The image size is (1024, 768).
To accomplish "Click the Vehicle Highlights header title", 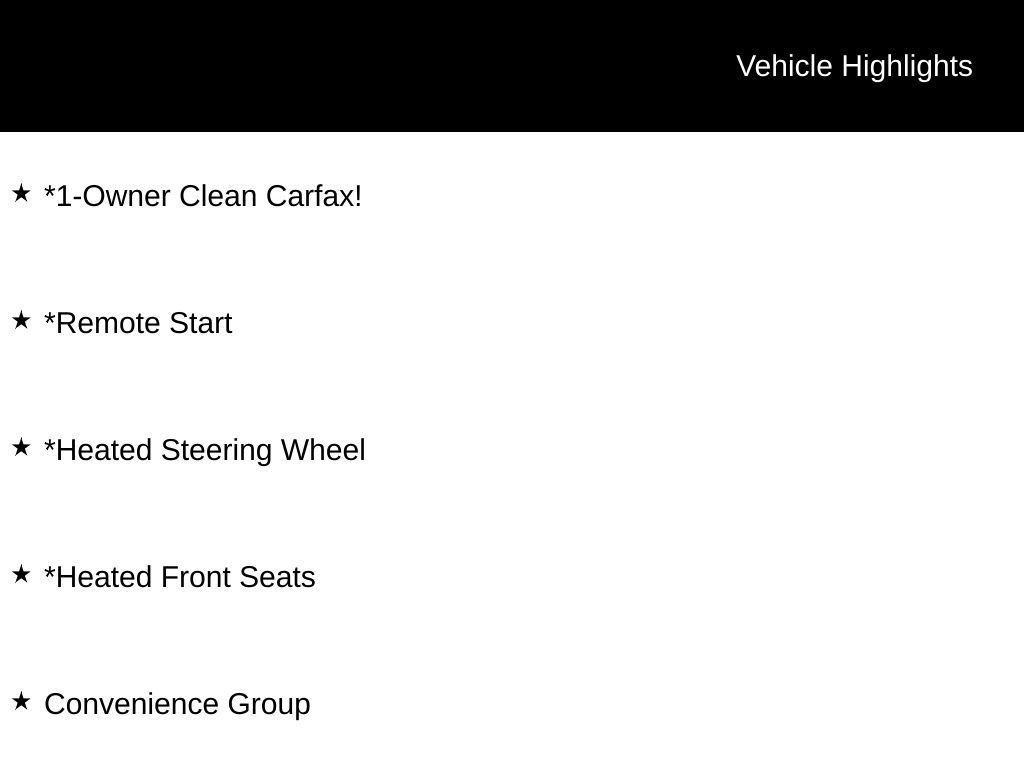I will click(x=854, y=66).
